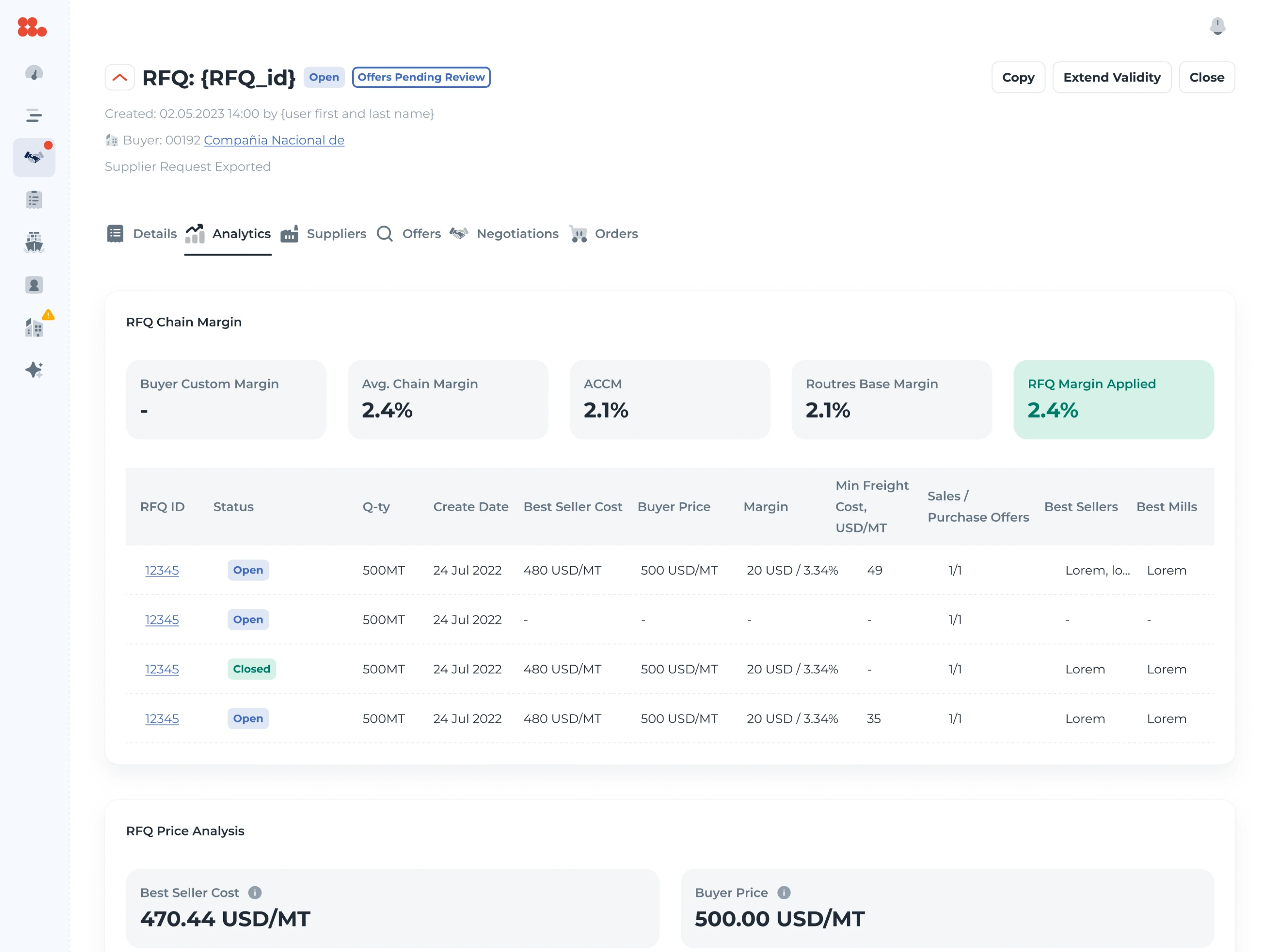
Task: Select the Buyer Custom Margin card
Action: coord(226,400)
